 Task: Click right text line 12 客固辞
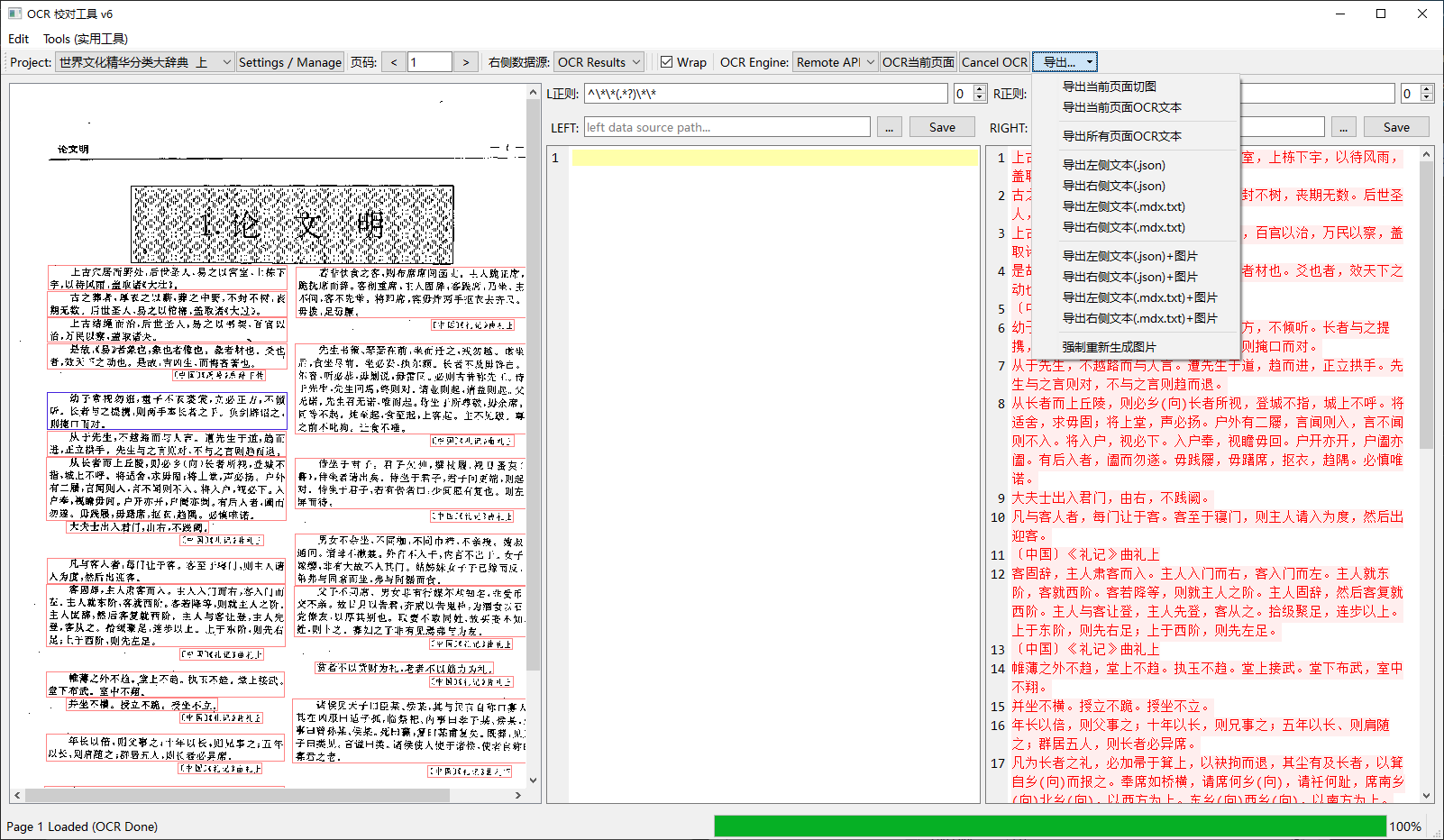[x=1207, y=601]
